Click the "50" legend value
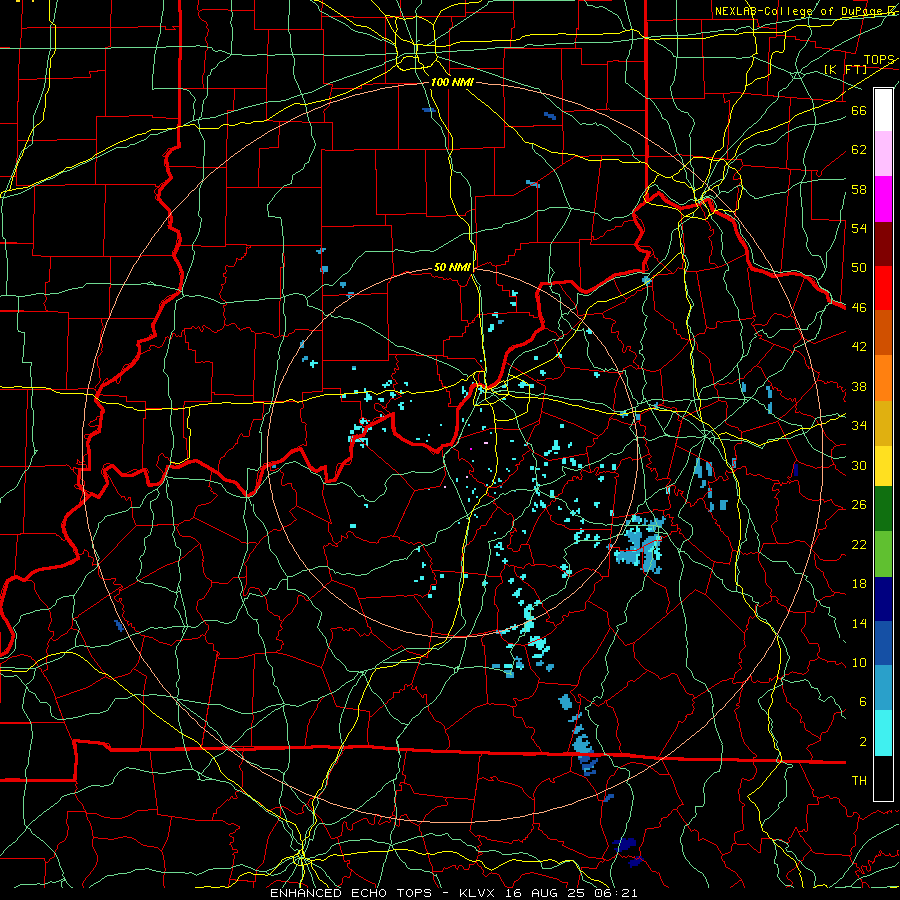 click(x=859, y=268)
